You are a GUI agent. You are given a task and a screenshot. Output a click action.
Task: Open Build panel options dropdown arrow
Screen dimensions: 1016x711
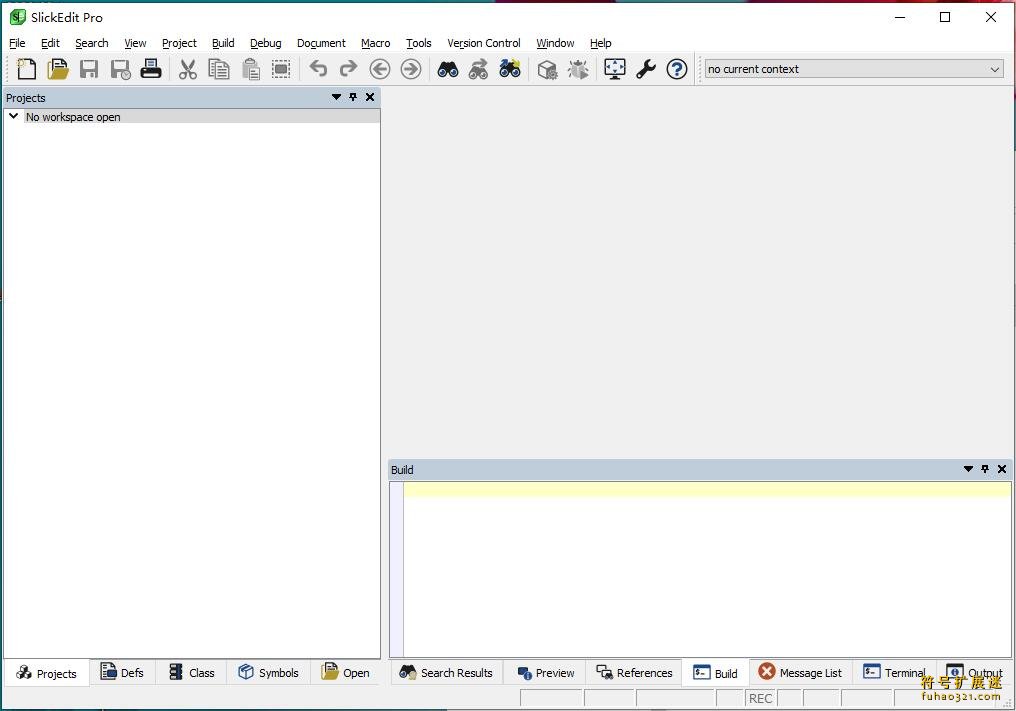[968, 469]
